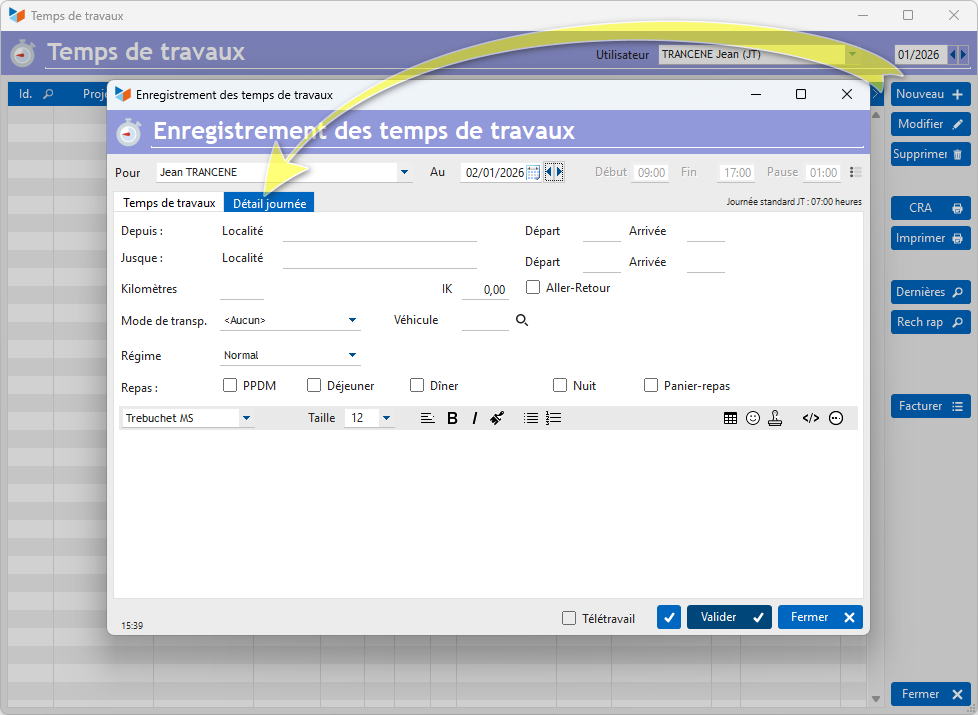This screenshot has height=715, width=978.
Task: Click the Nouveau button
Action: click(x=930, y=94)
